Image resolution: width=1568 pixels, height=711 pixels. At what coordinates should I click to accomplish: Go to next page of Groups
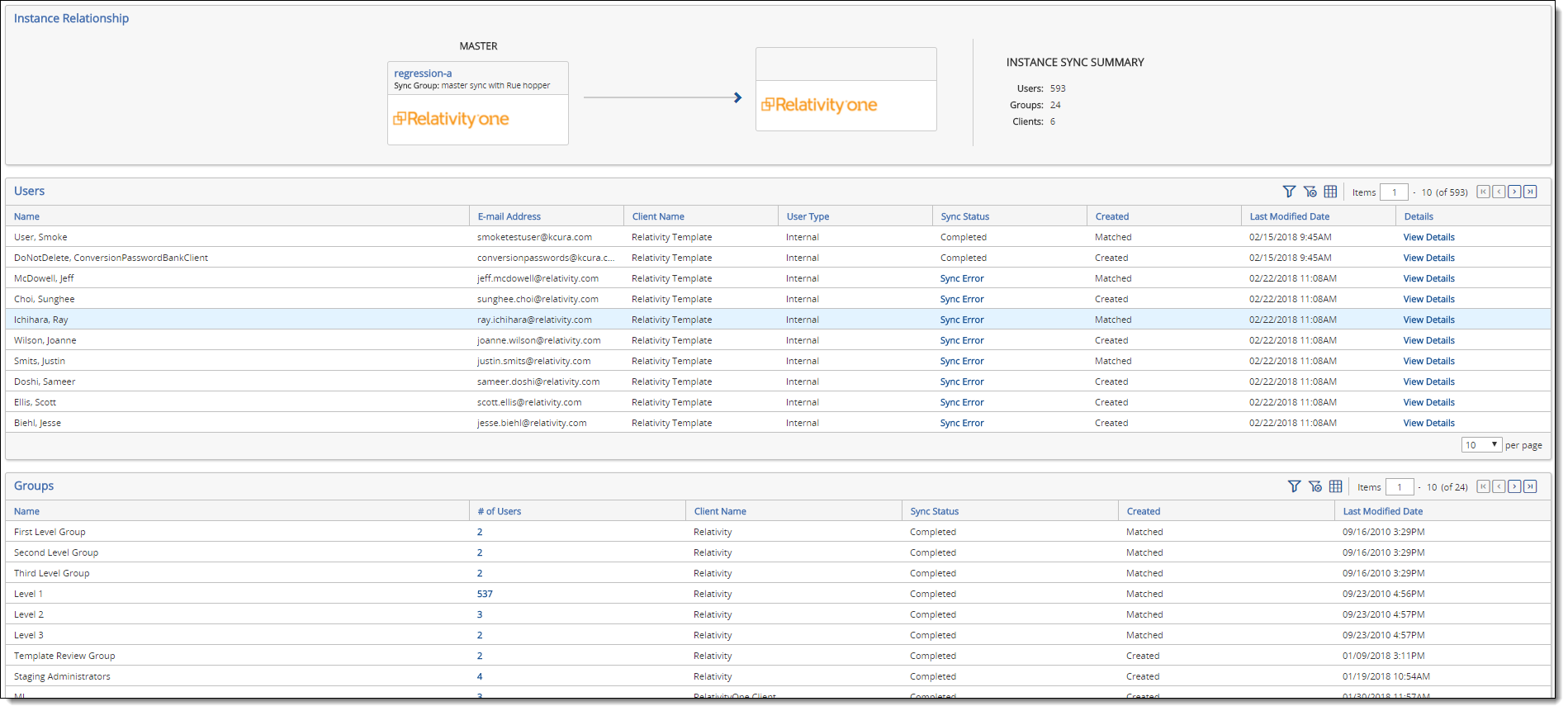[1514, 486]
